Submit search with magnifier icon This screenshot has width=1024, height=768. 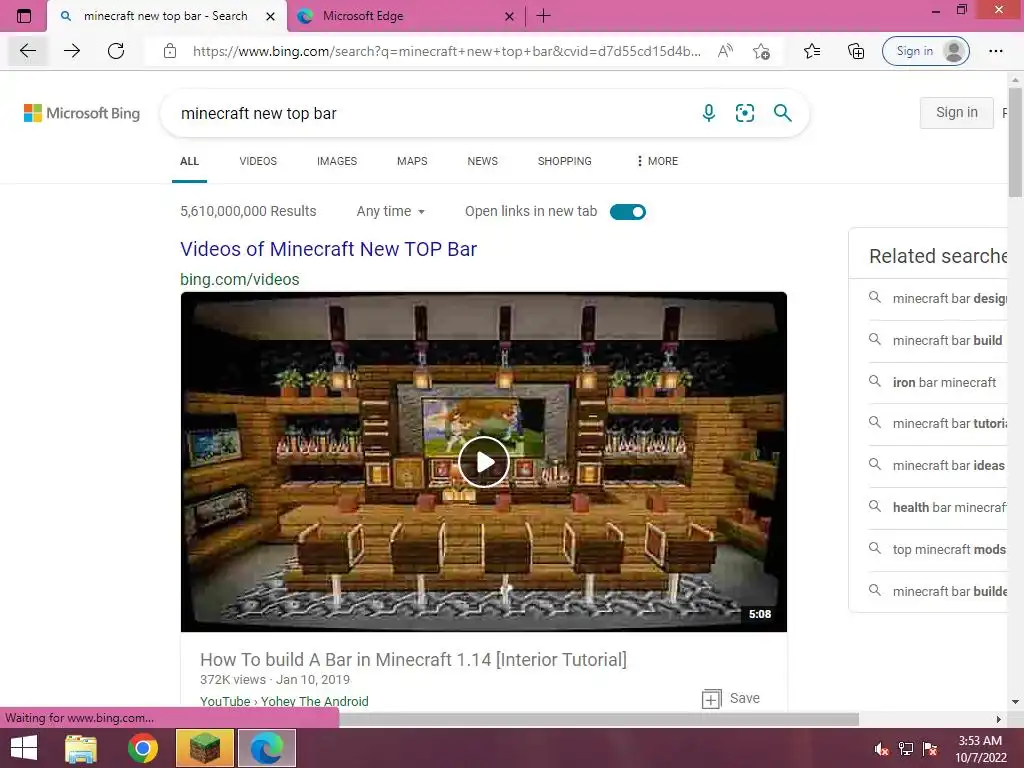point(782,113)
